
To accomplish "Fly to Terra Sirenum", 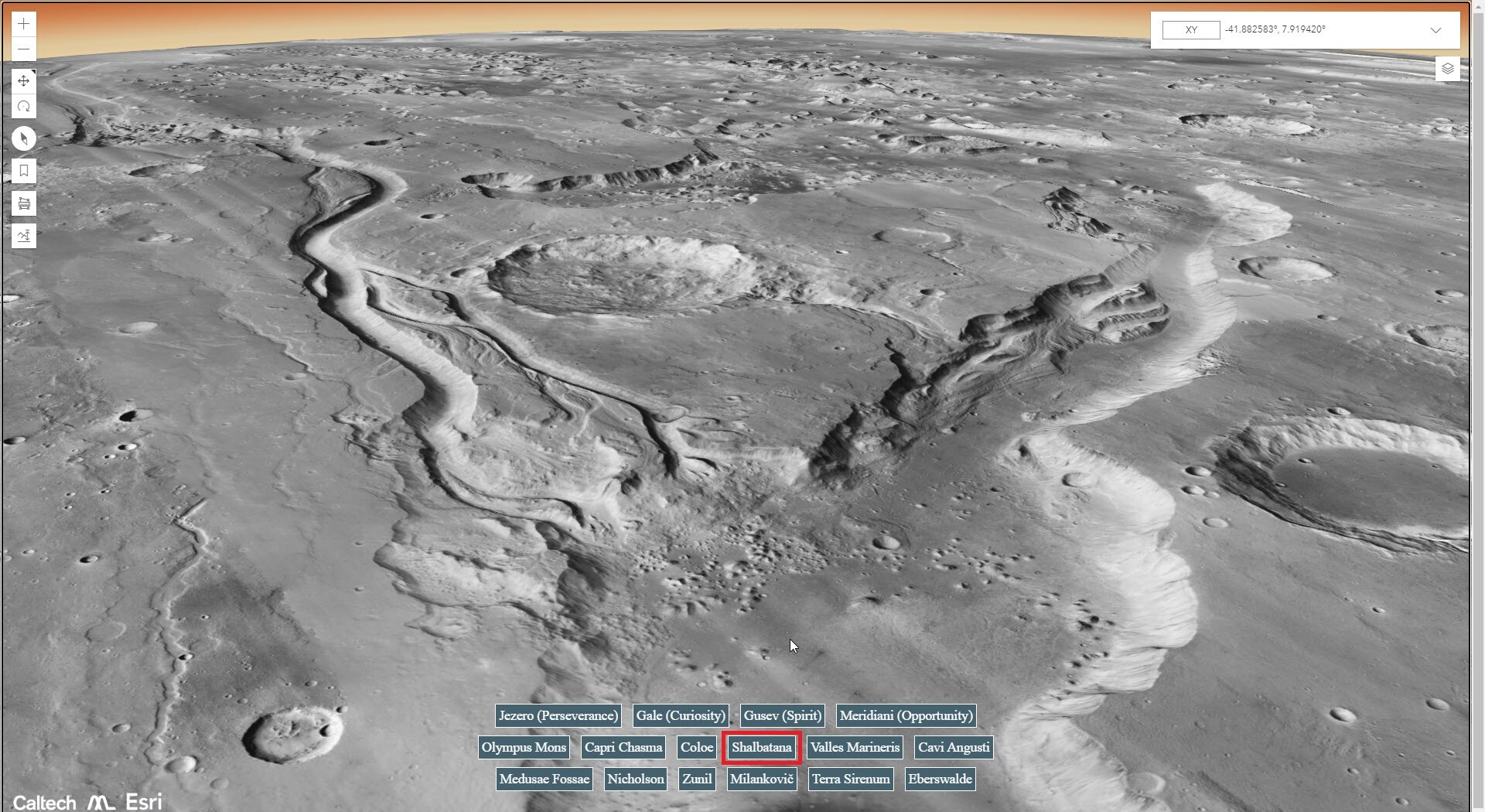I will [851, 779].
